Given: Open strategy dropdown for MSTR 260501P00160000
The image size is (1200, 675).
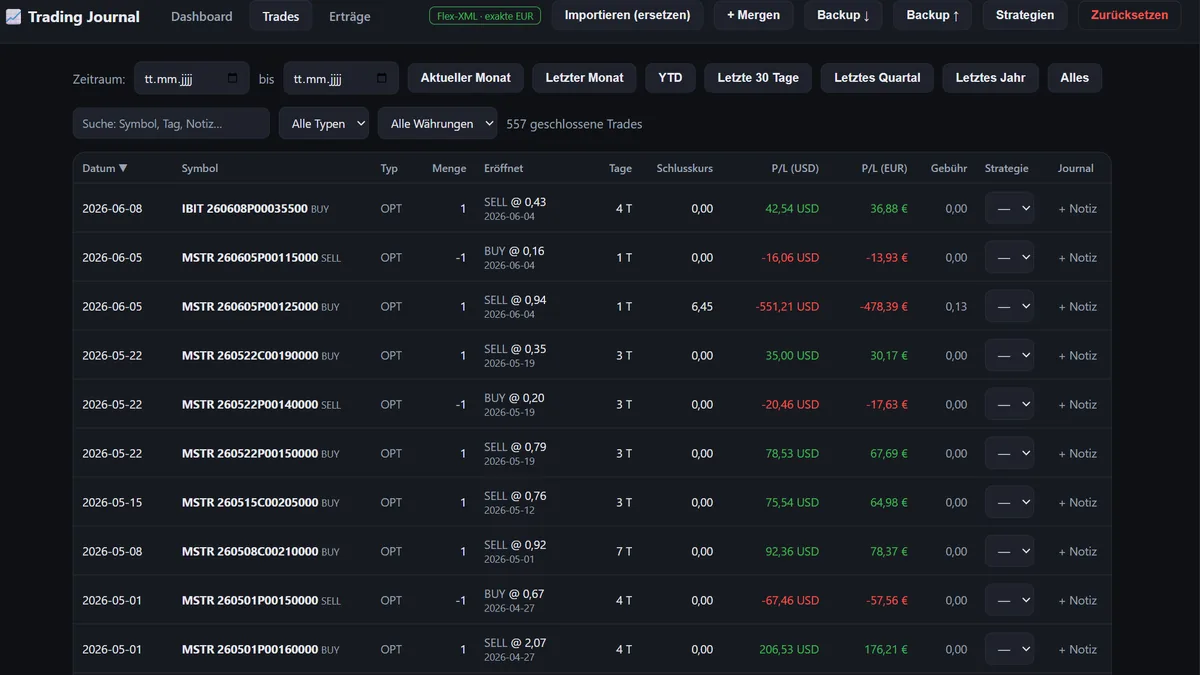Looking at the screenshot, I should click(x=1009, y=649).
